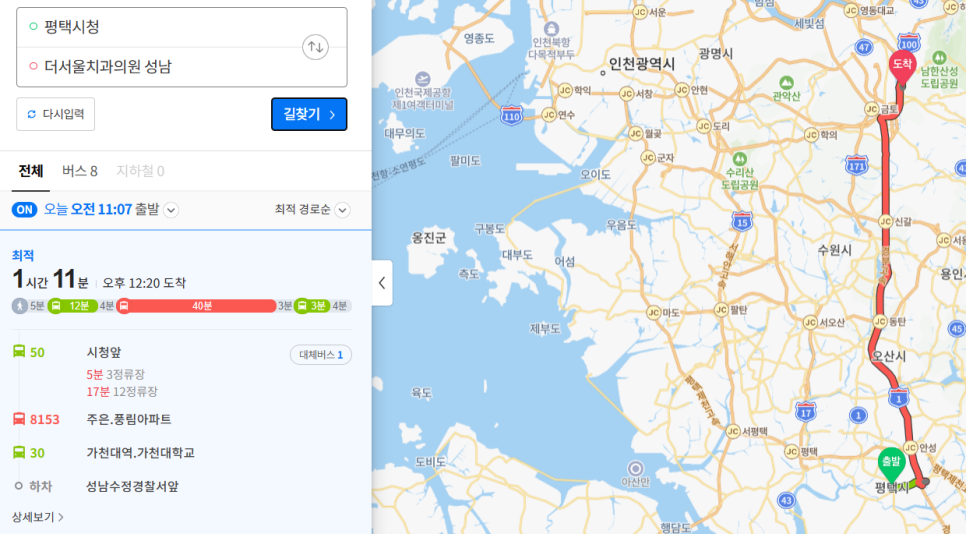Select the red 도착 marker on map
The image size is (966, 534).
[903, 67]
